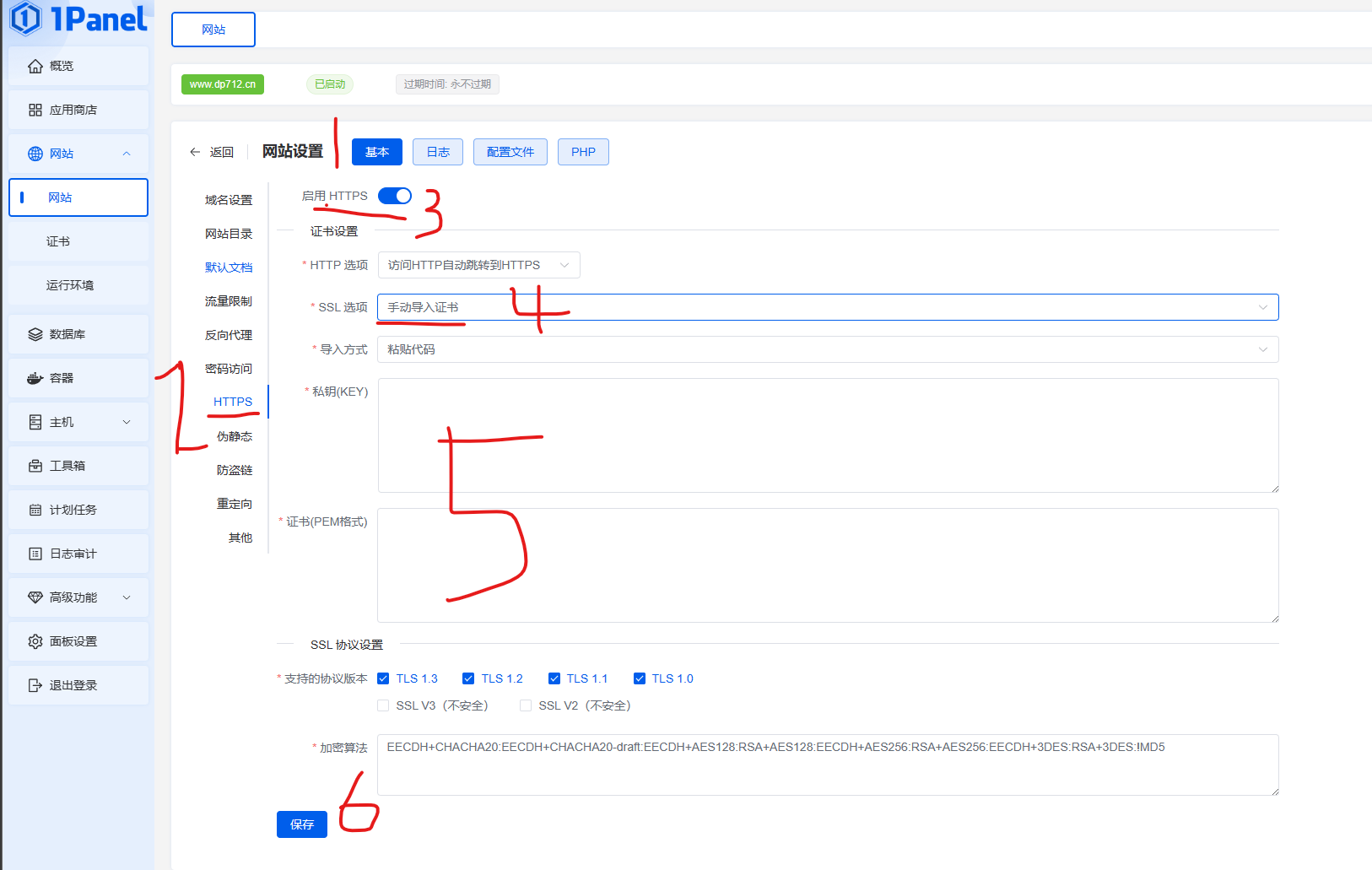Open the 导入方式 dropdown
This screenshot has height=870, width=1372.
pyautogui.click(x=827, y=349)
